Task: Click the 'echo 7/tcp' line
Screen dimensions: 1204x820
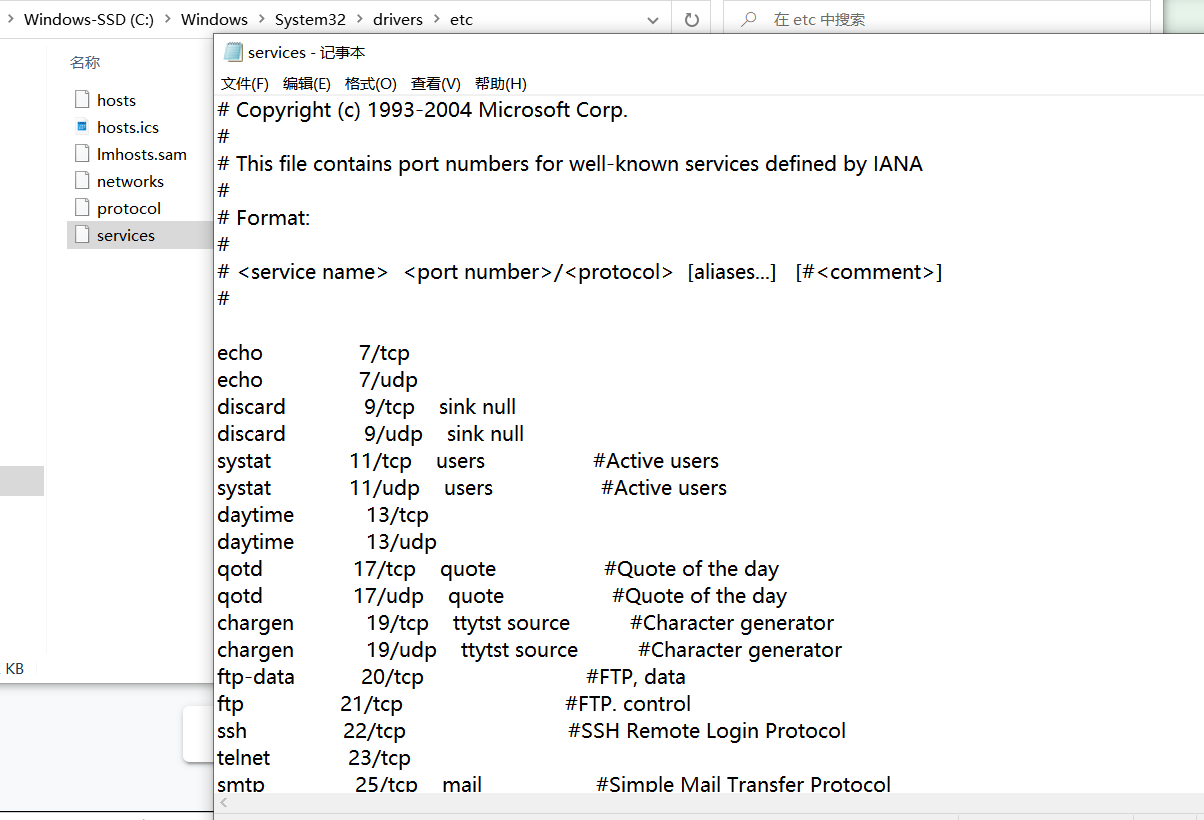Action: click(313, 353)
